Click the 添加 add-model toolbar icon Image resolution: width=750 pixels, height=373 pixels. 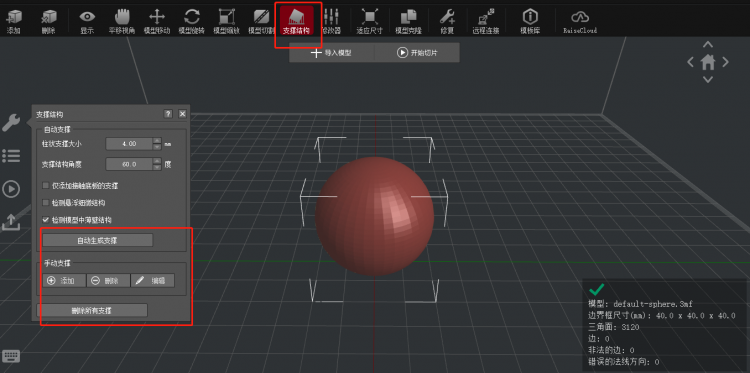(13, 21)
